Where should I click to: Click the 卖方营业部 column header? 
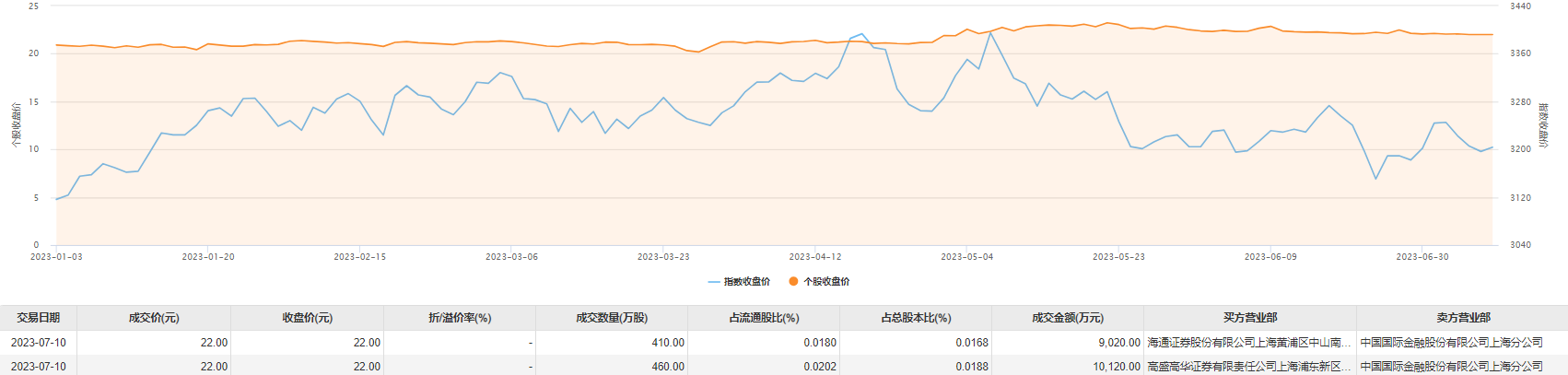tap(1463, 318)
